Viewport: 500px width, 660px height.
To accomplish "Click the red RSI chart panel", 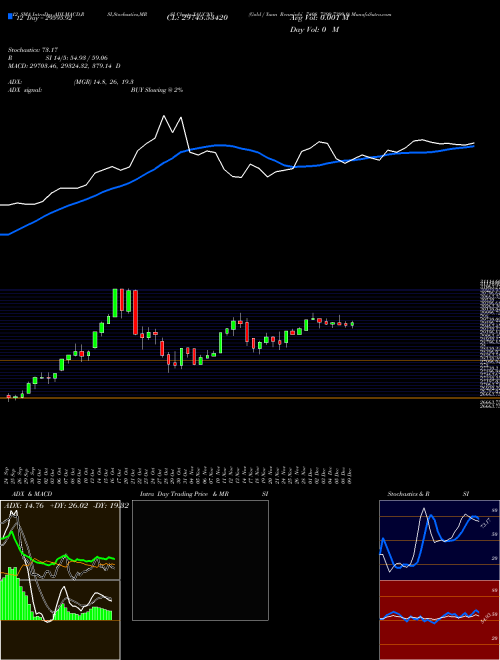I will (x=439, y=620).
